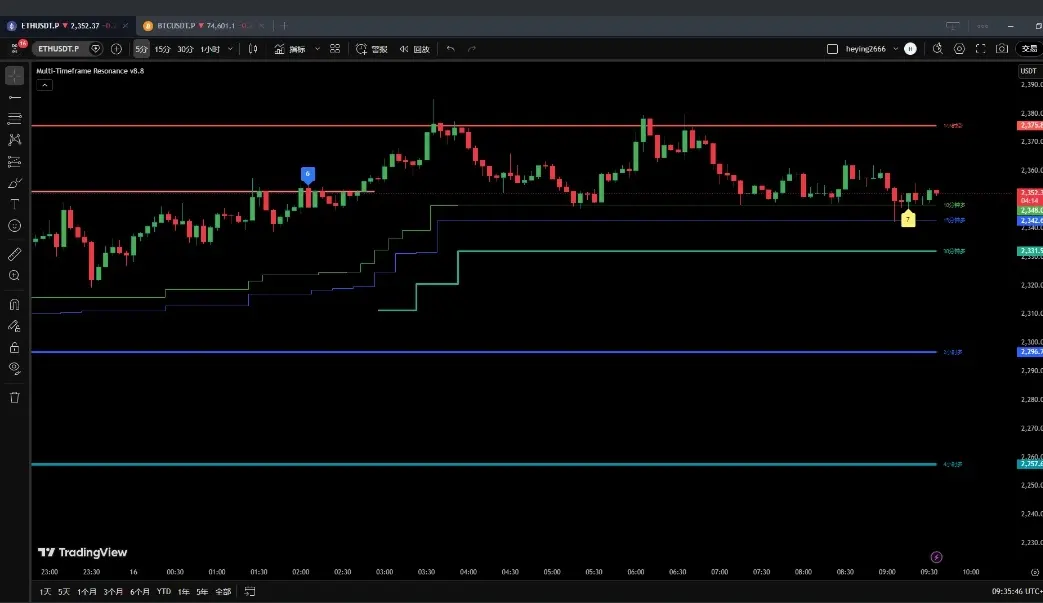Select the 1小时 timeframe
1043x603 pixels.
tap(210, 49)
